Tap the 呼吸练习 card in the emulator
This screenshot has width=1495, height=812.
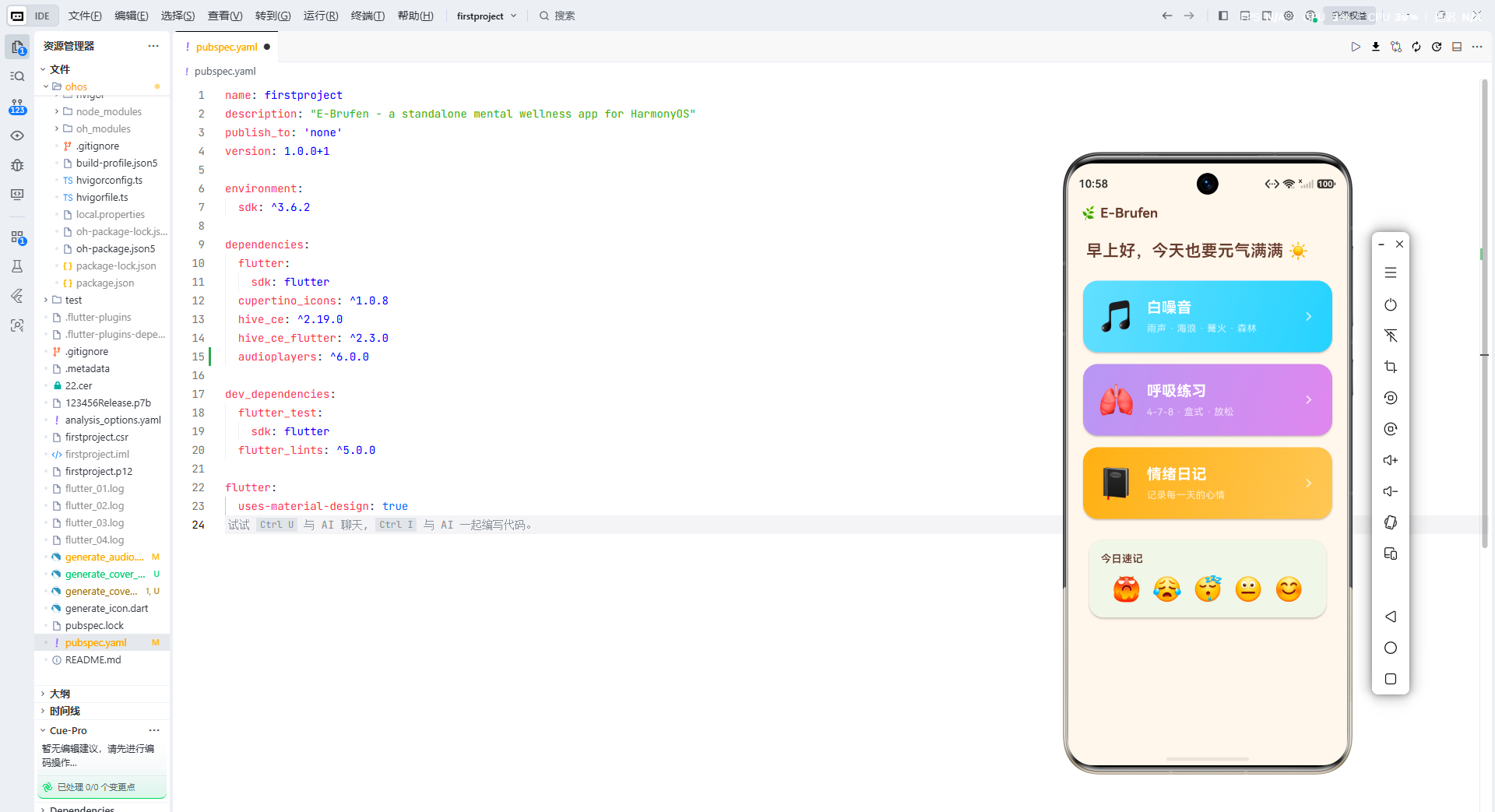pyautogui.click(x=1207, y=399)
